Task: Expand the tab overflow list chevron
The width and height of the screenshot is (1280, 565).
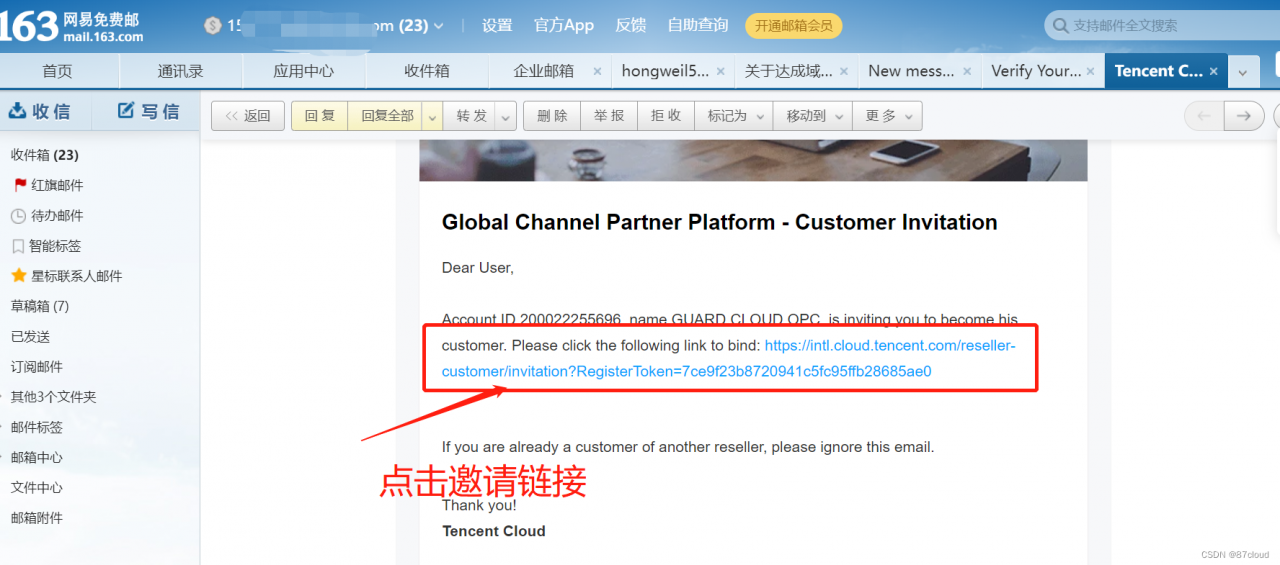Action: tap(1242, 72)
